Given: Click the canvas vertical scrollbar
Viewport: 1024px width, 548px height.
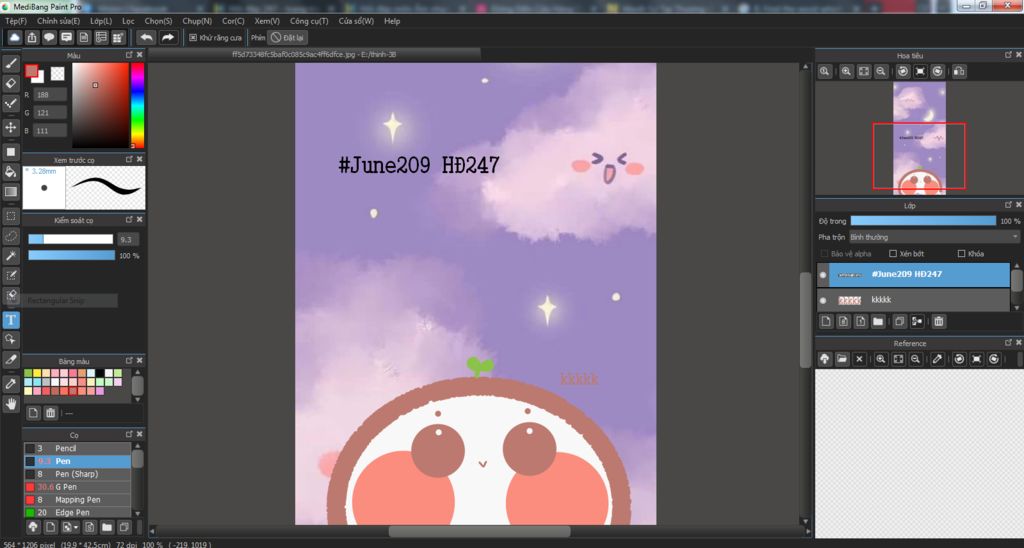Looking at the screenshot, I should (805, 319).
